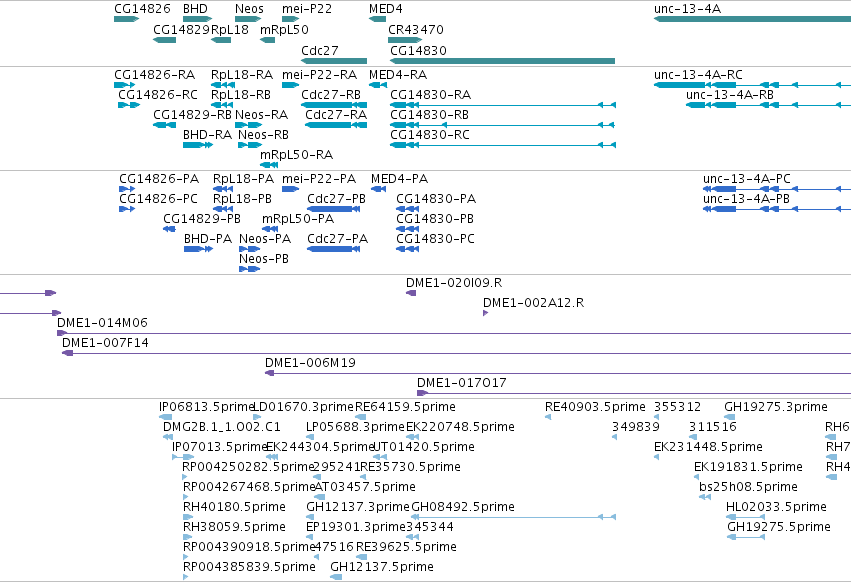Select the RP004385839.5prime EST label
This screenshot has height=582, width=851.
coord(249,567)
